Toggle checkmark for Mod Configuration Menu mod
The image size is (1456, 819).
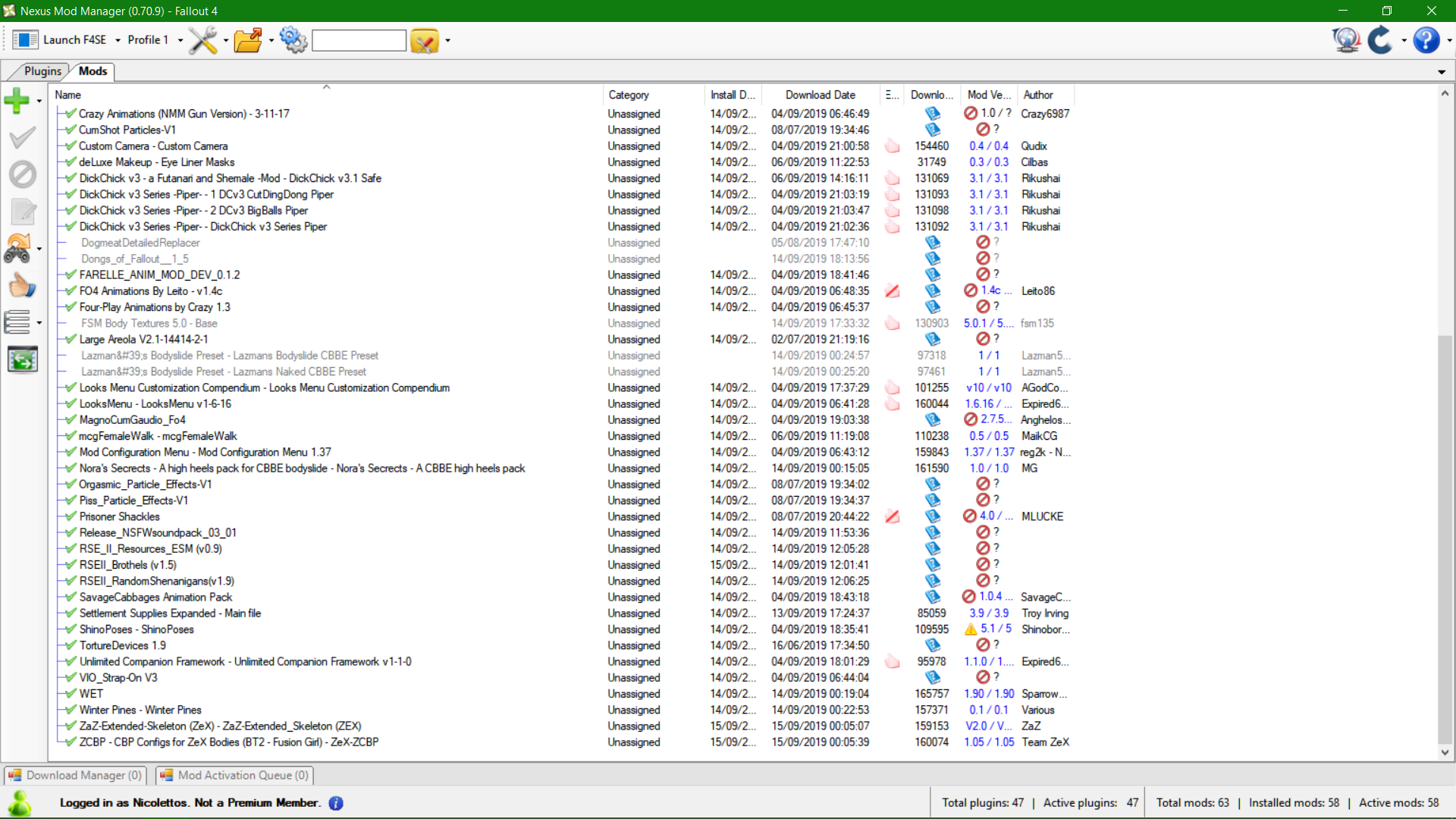(x=71, y=453)
